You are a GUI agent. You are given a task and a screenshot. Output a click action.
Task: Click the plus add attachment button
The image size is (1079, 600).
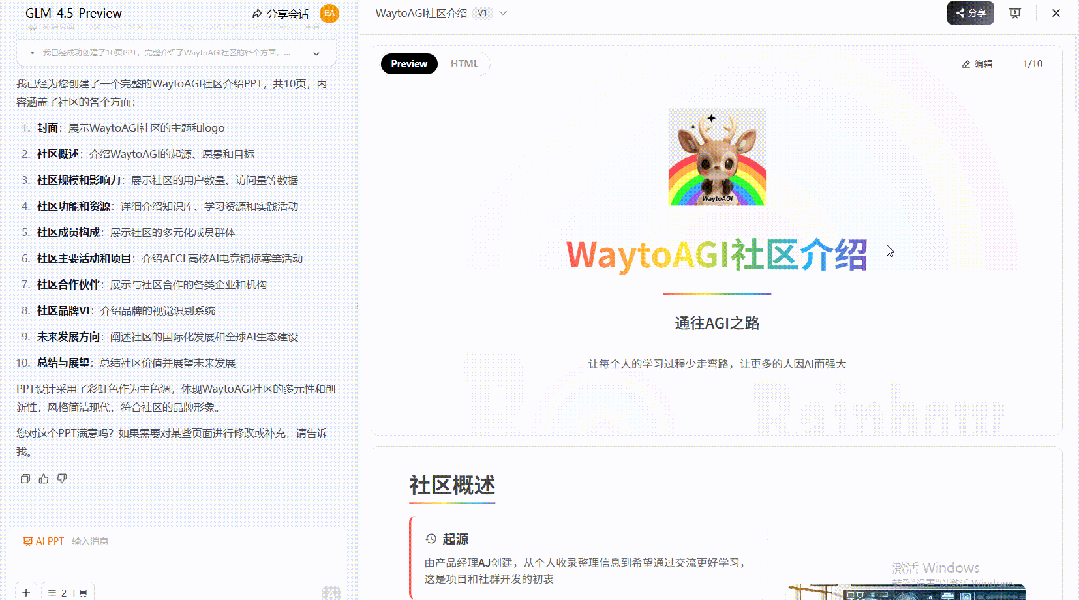pyautogui.click(x=26, y=592)
